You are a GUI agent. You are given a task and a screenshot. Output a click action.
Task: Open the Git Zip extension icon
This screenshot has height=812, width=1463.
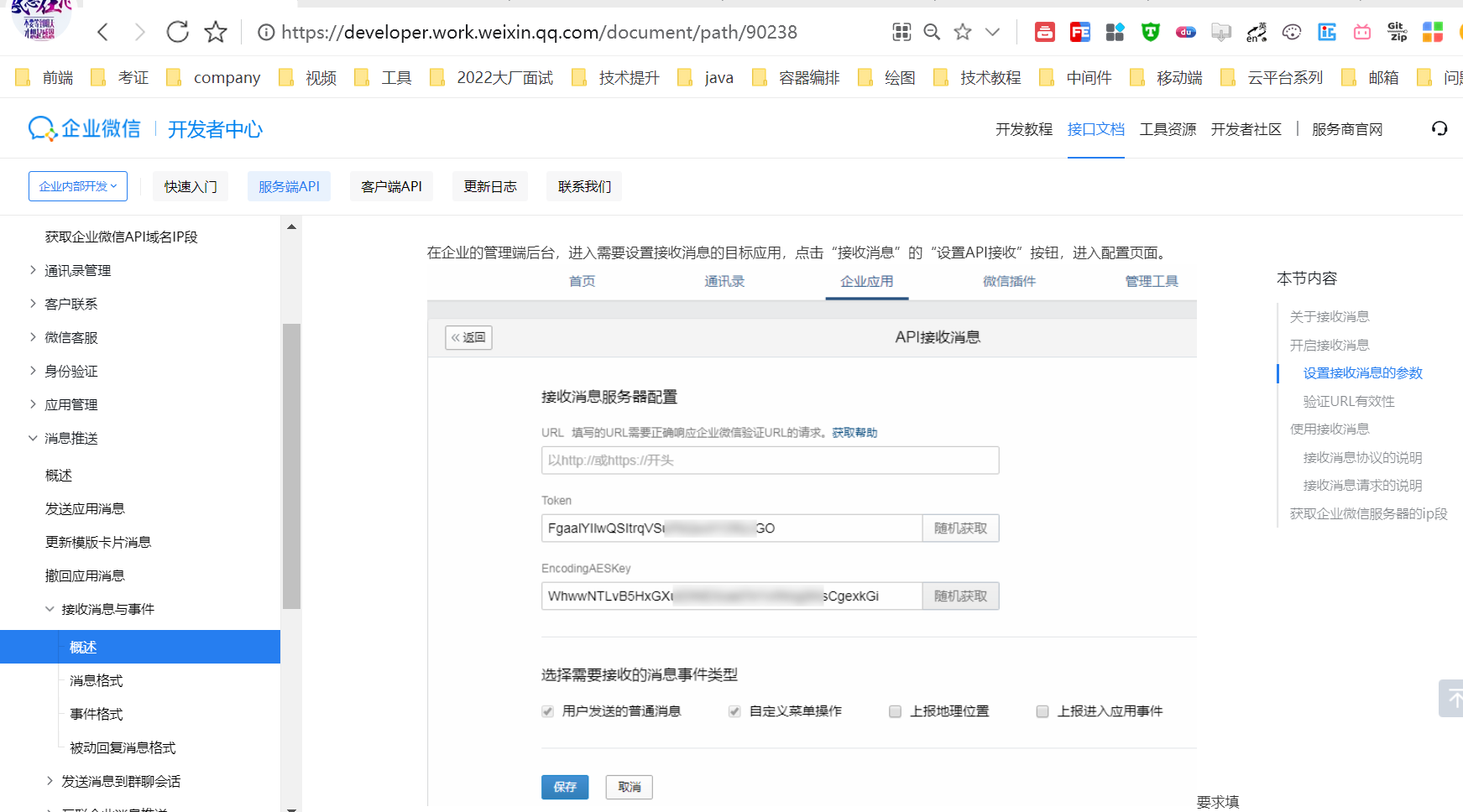[x=1398, y=33]
